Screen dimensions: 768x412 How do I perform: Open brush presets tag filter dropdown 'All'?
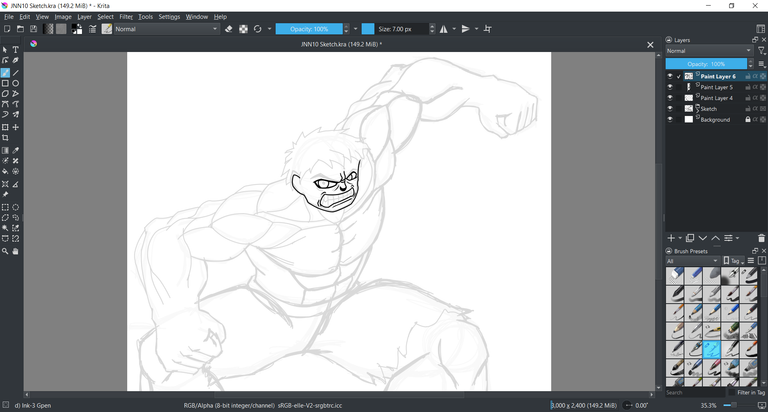point(693,261)
